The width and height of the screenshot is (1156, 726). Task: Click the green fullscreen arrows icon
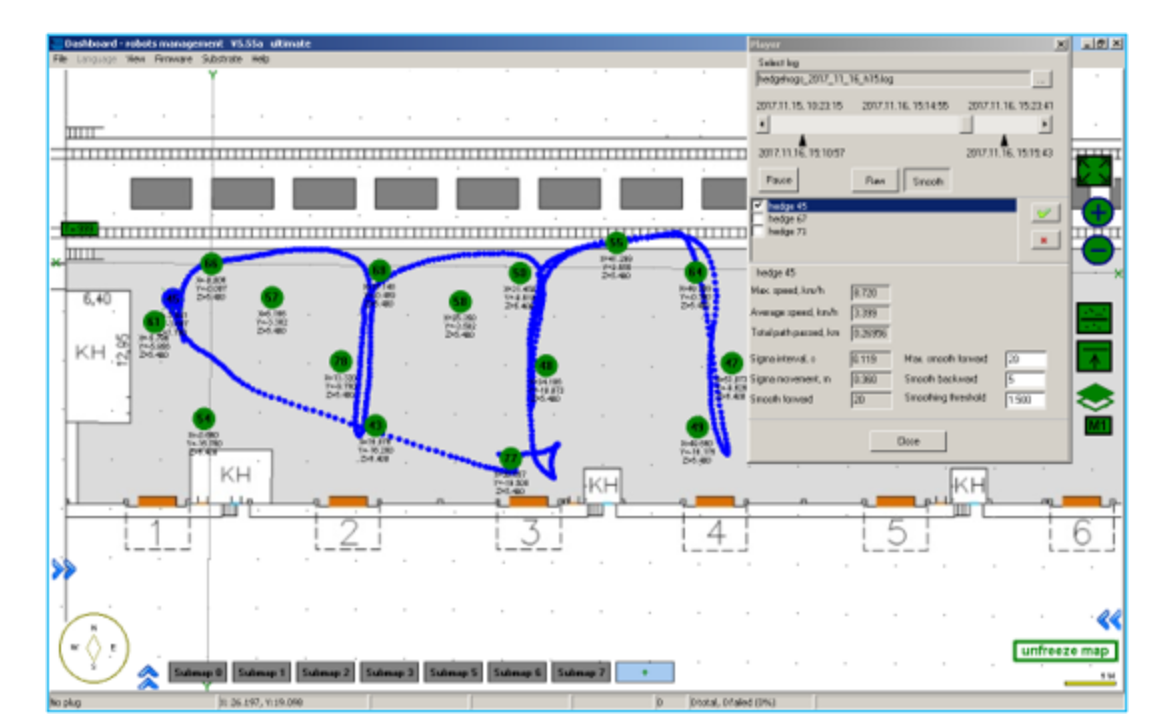1094,170
